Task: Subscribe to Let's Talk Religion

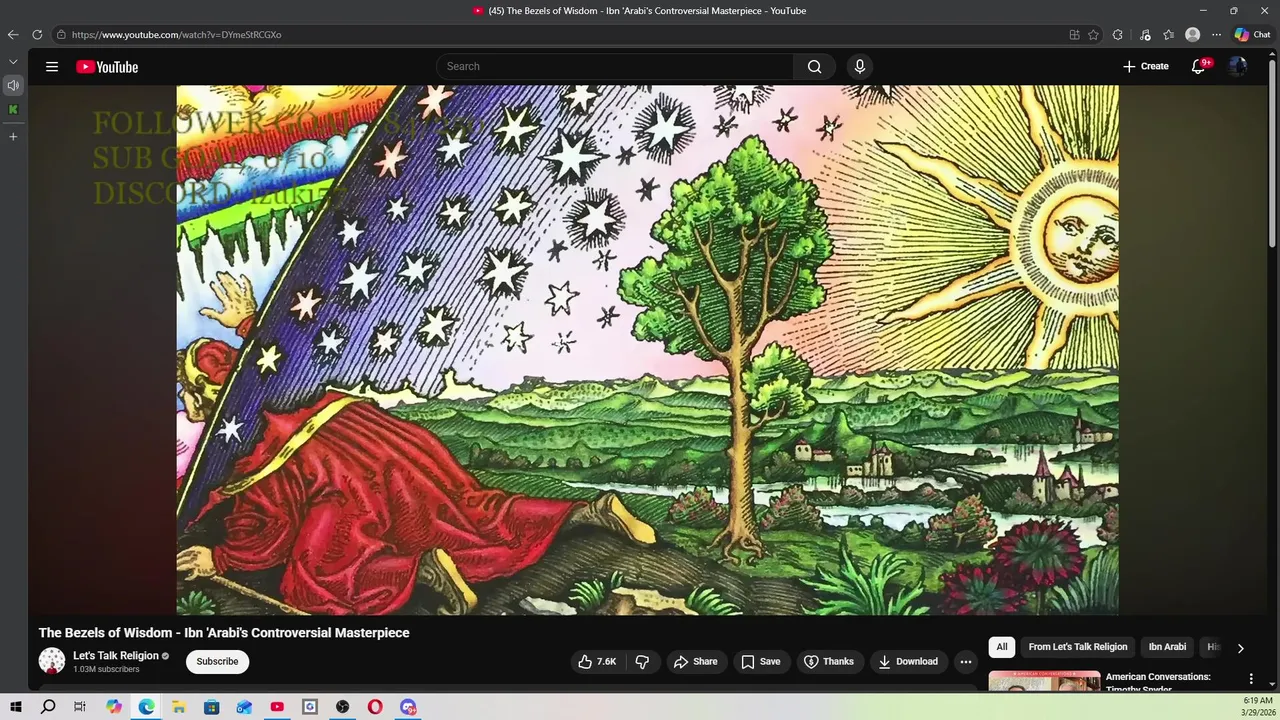Action: pyautogui.click(x=217, y=661)
